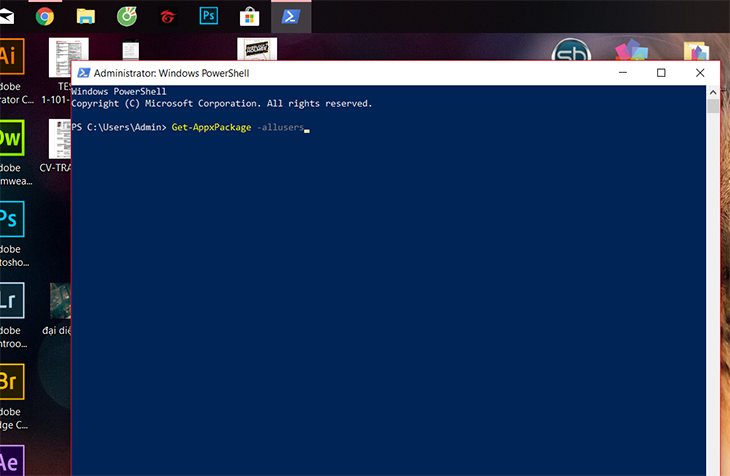Open File Explorer from the taskbar
Viewport: 730px width, 476px height.
[86, 17]
